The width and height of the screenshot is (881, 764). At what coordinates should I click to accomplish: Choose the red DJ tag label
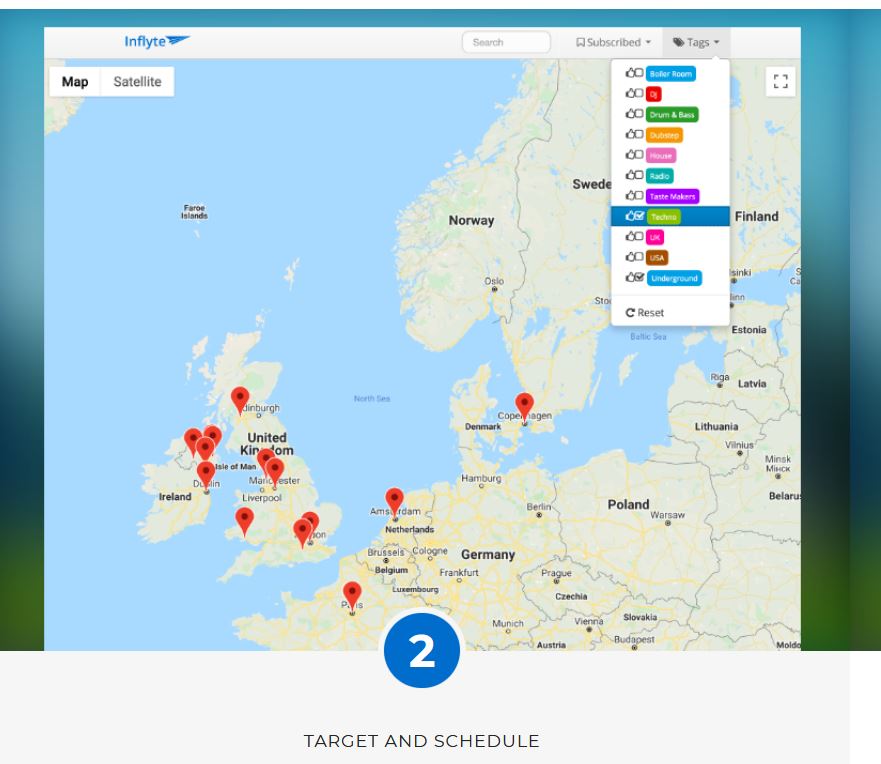click(653, 94)
